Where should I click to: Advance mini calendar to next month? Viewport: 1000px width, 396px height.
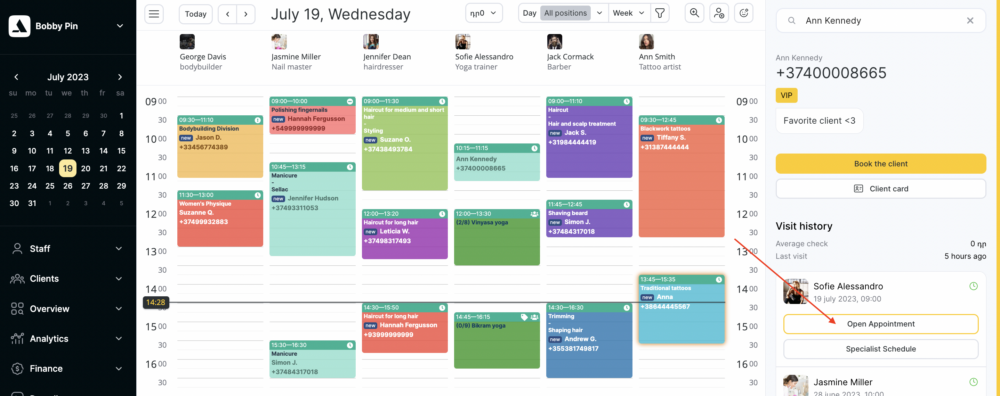120,77
